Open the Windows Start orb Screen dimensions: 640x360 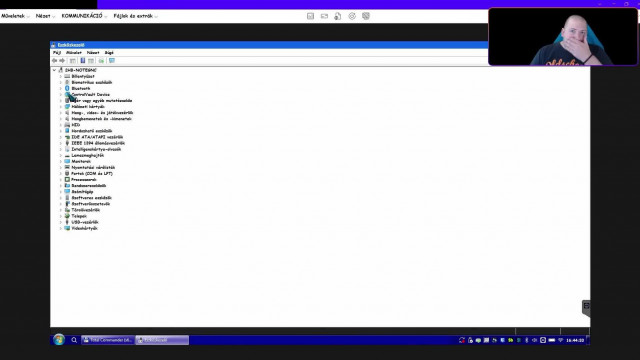(x=59, y=340)
